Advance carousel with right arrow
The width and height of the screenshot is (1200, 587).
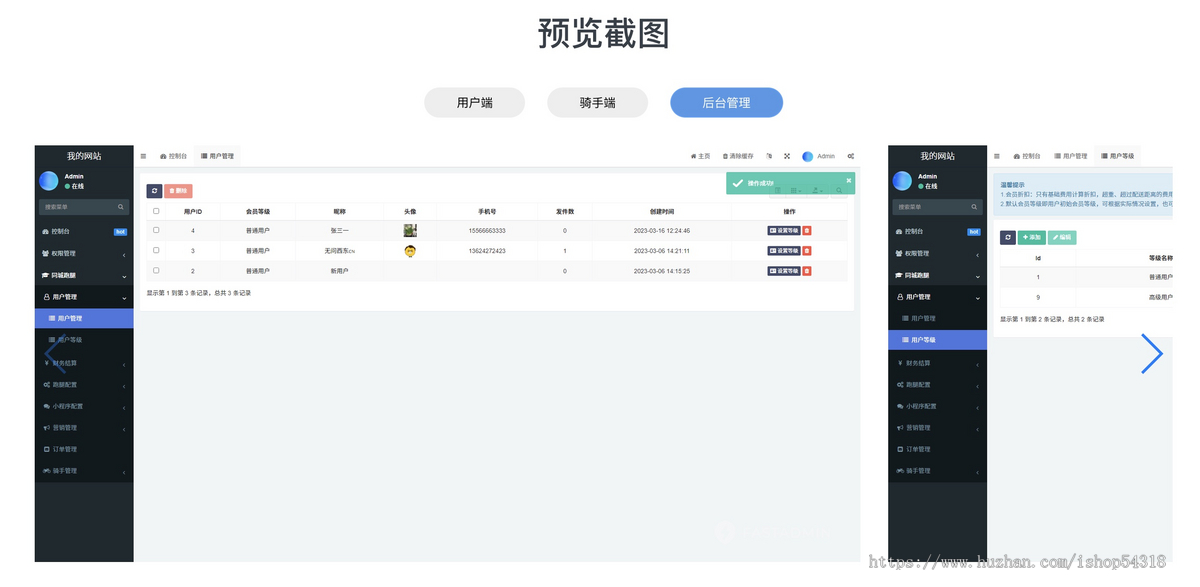click(x=1152, y=354)
